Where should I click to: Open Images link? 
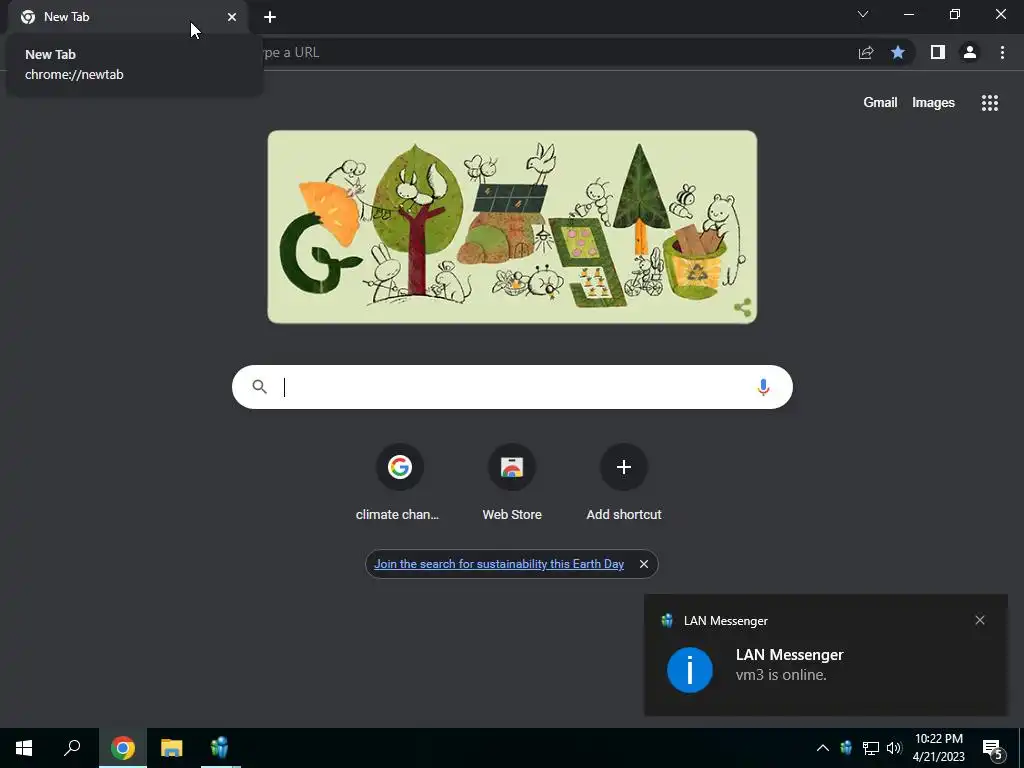pos(933,103)
